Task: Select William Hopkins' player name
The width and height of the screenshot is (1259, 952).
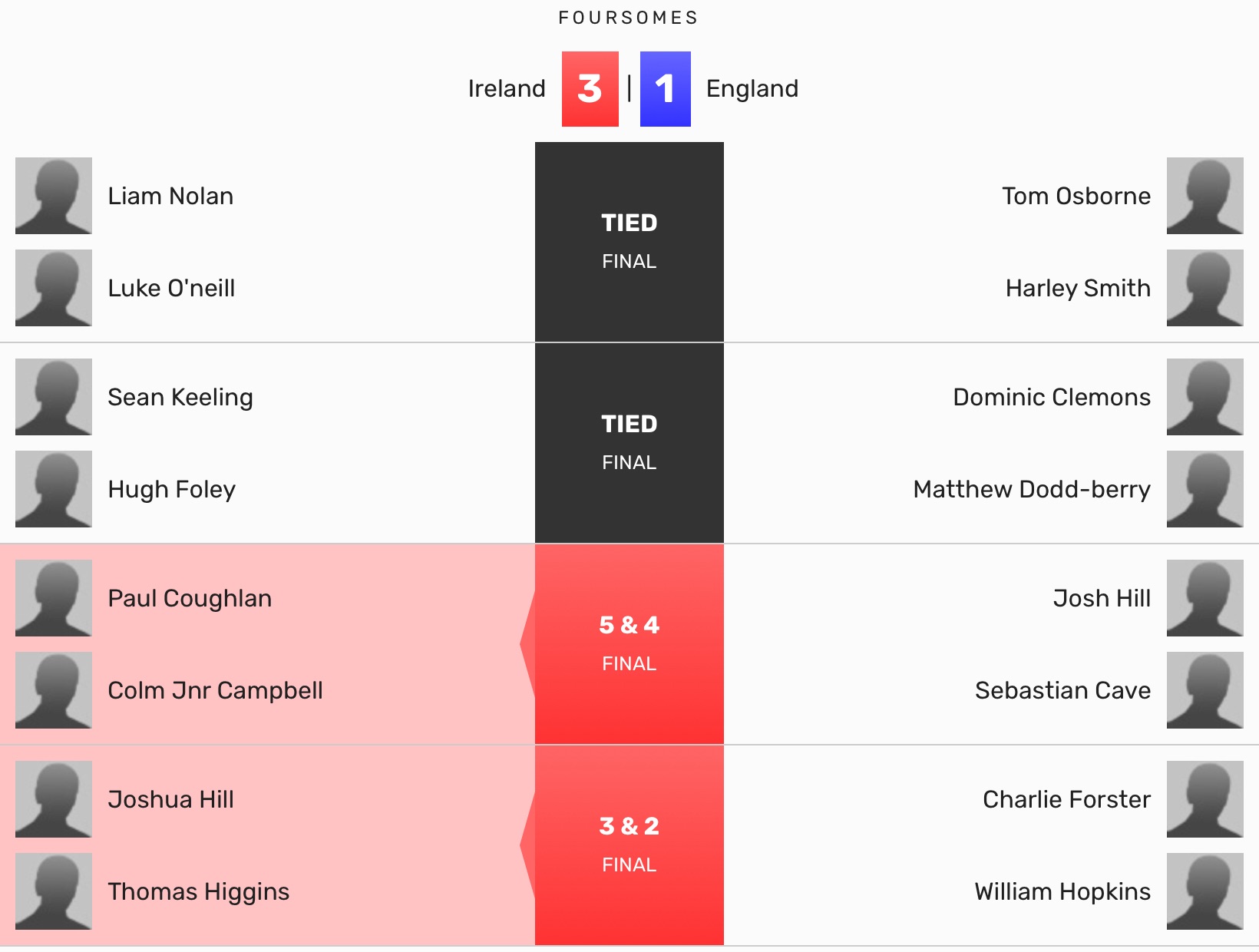Action: (x=1062, y=891)
